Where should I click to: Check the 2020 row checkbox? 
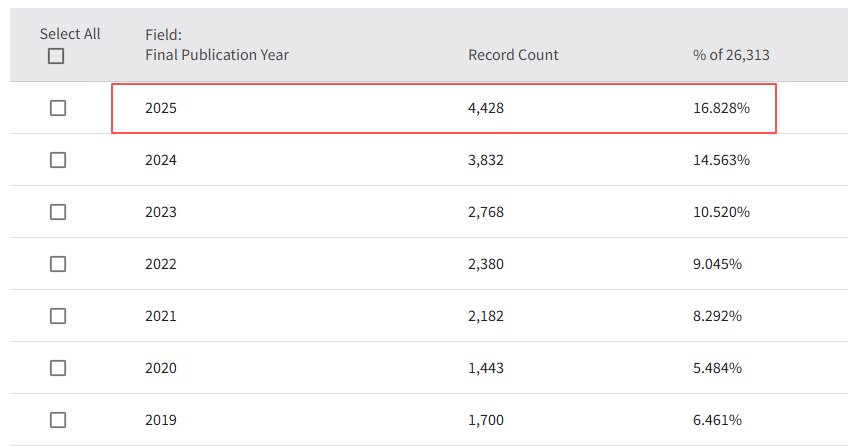coord(58,368)
